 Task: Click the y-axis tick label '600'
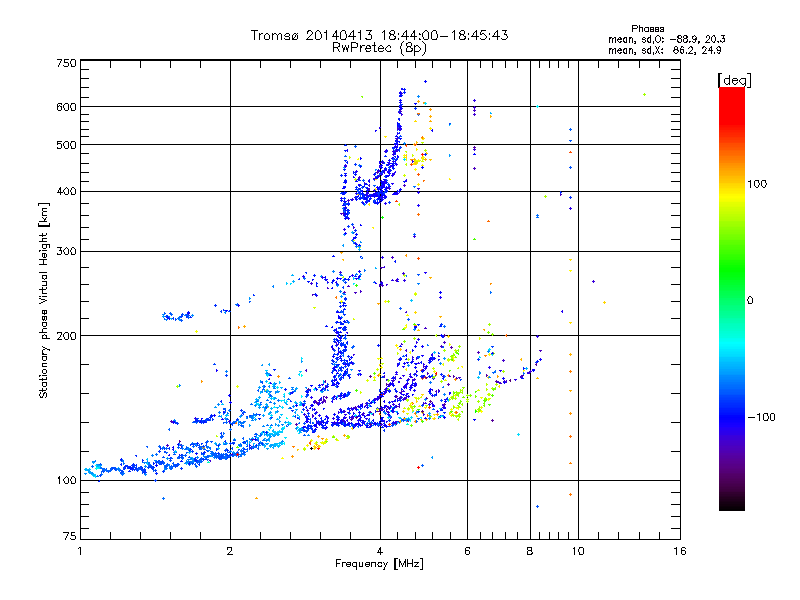click(66, 107)
